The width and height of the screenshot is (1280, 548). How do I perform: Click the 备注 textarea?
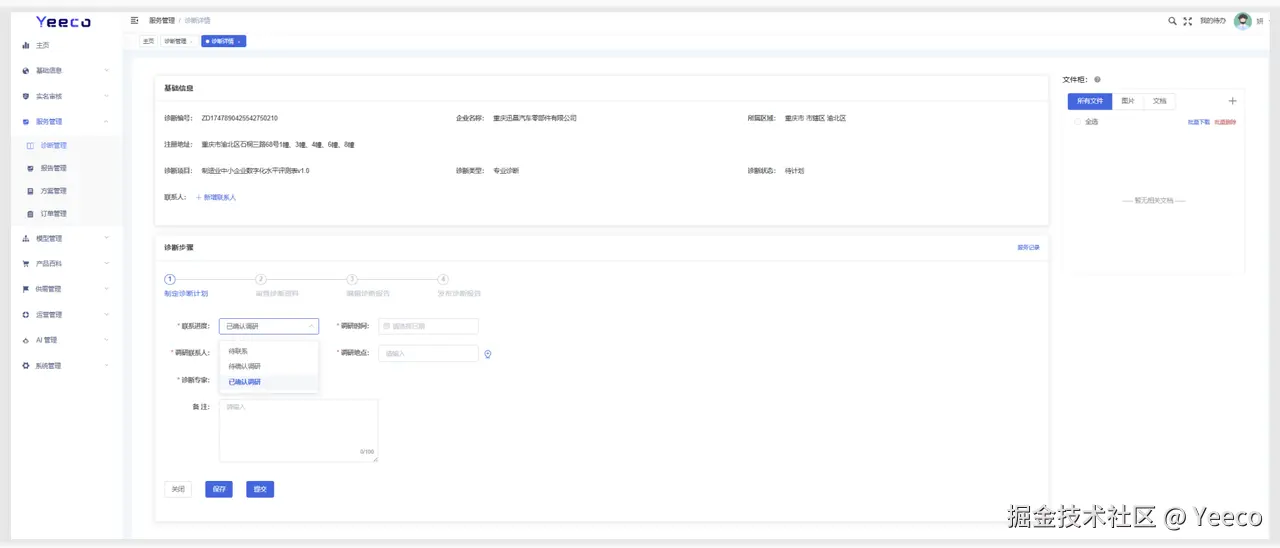299,431
